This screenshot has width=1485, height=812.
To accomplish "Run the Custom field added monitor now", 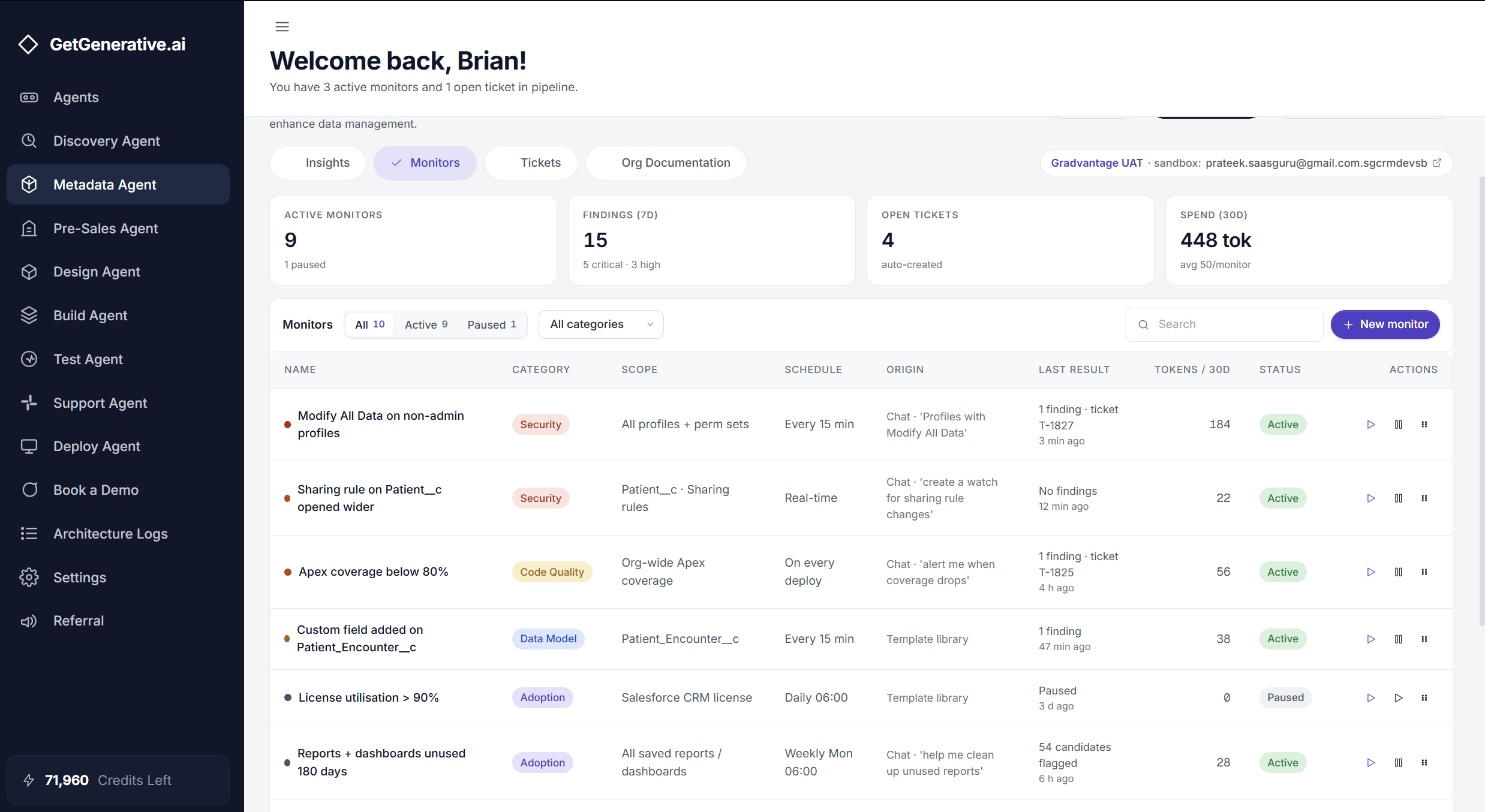I will (x=1371, y=639).
